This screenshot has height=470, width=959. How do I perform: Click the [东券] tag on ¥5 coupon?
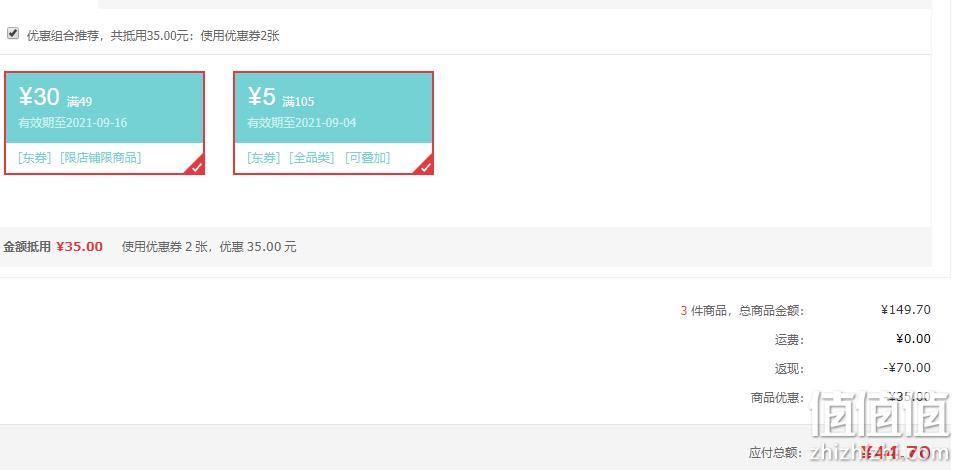pos(264,158)
